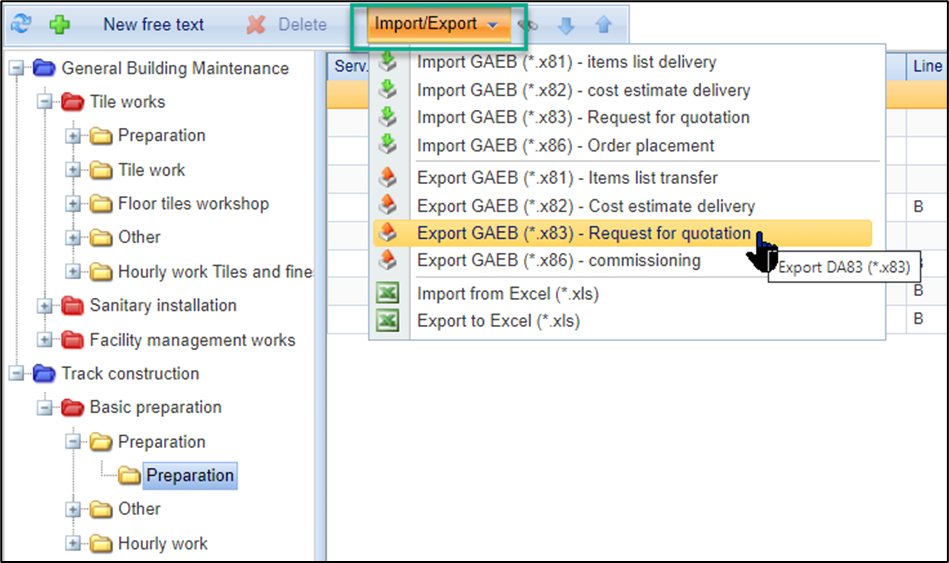Click the New free text button
The height and width of the screenshot is (563, 949).
(153, 24)
